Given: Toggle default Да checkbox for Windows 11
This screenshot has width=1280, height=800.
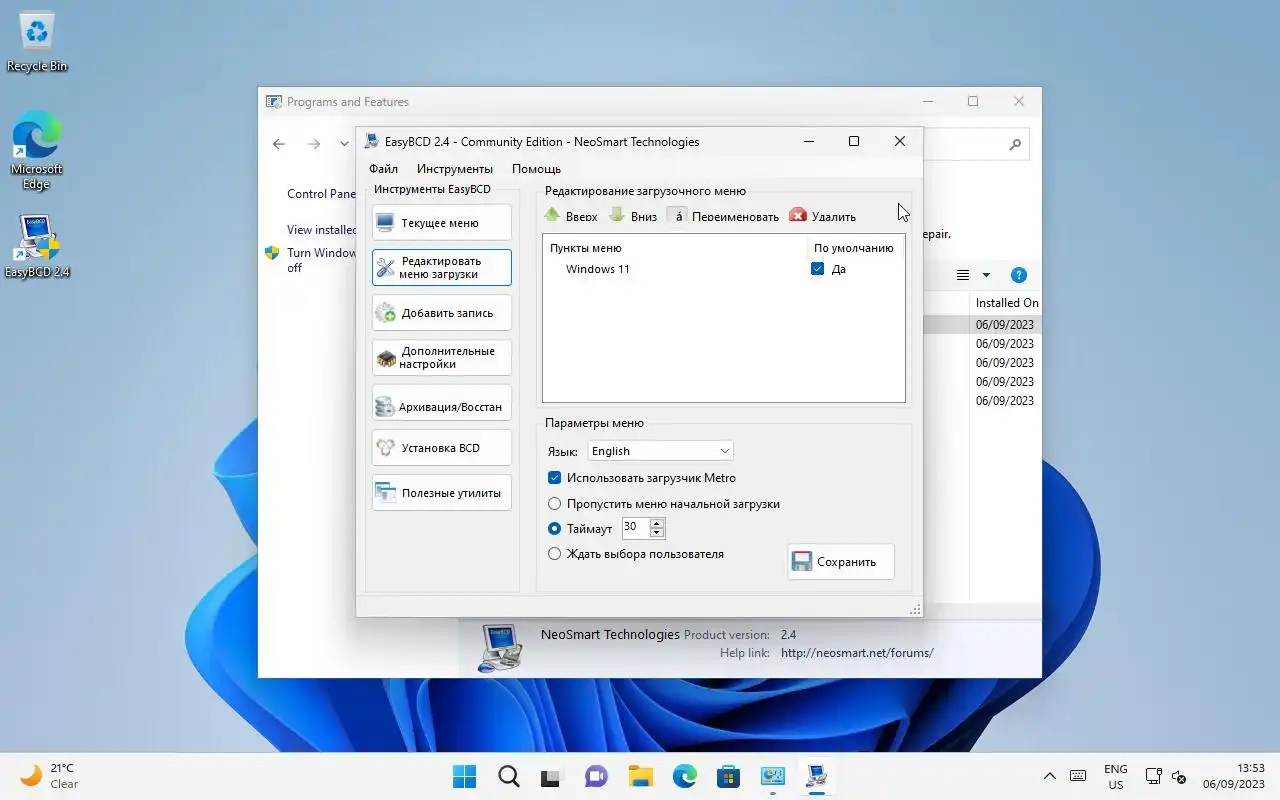Looking at the screenshot, I should coord(818,269).
